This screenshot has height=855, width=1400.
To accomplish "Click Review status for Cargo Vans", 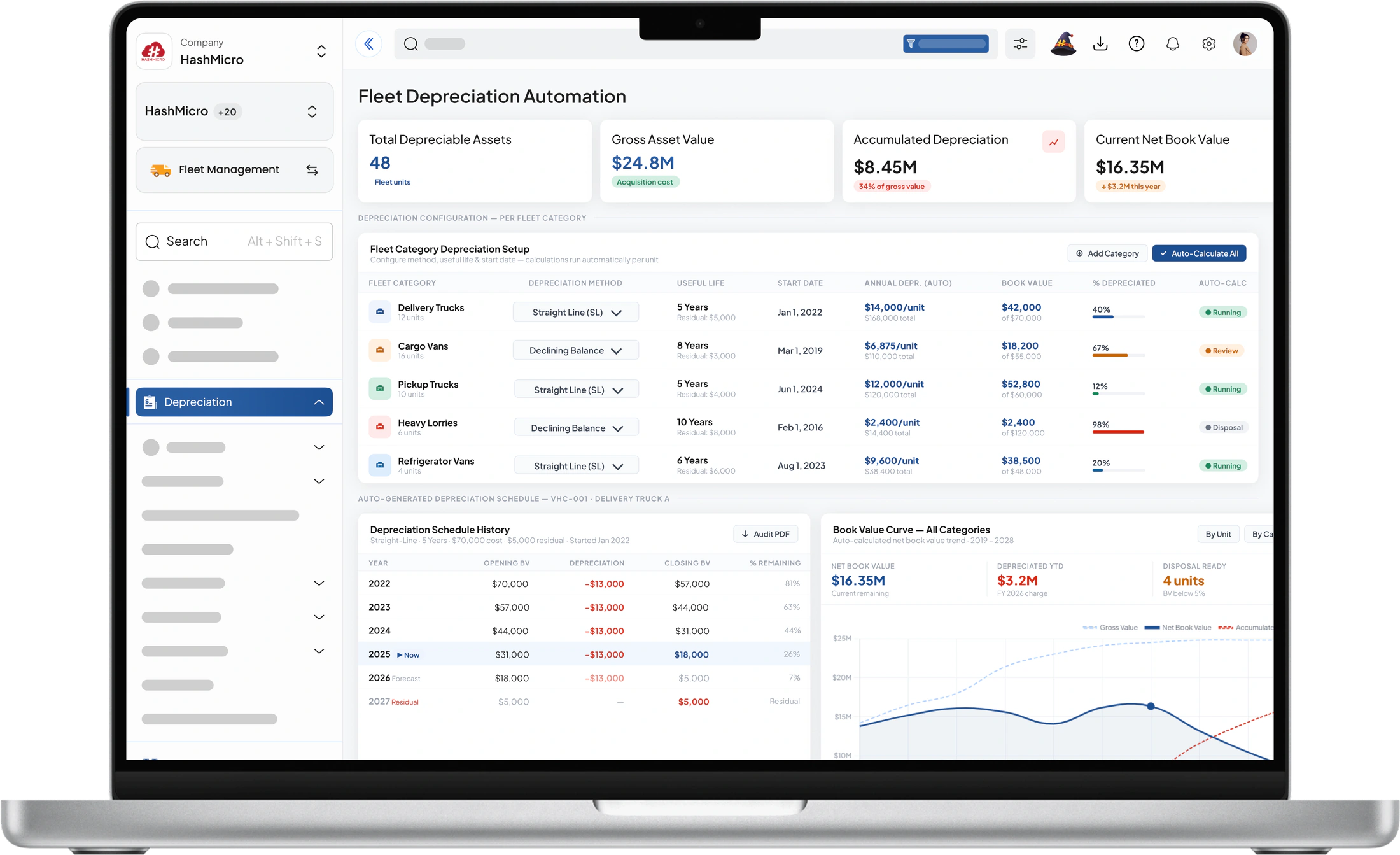I will (1221, 351).
